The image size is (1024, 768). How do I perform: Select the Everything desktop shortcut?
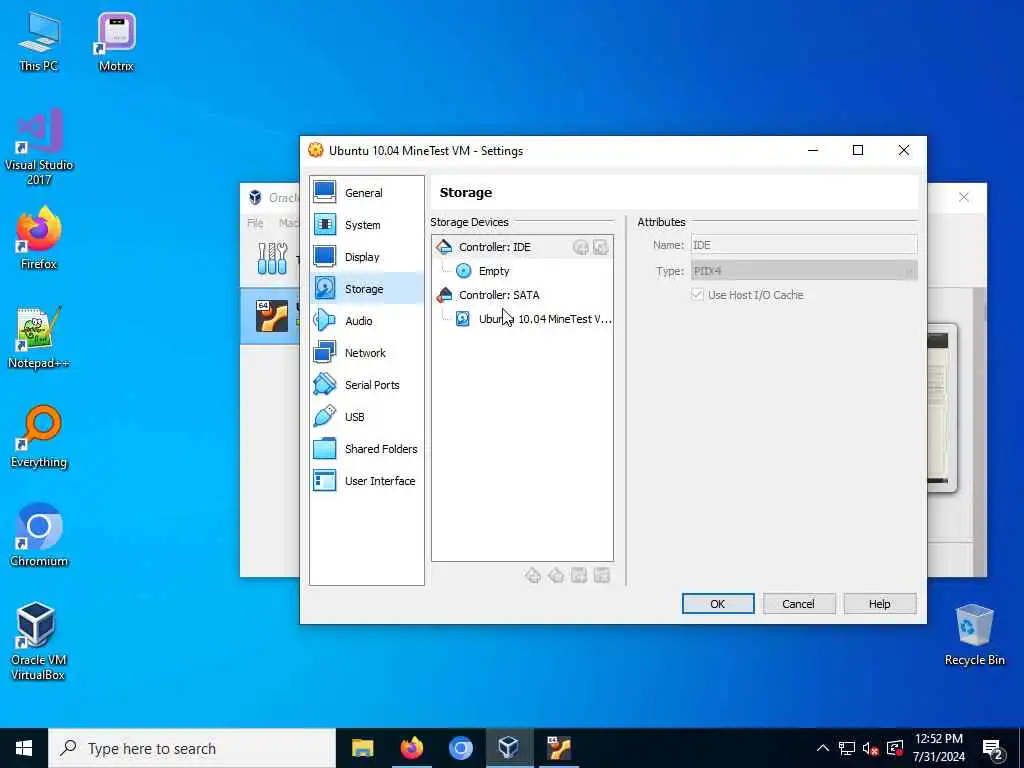pos(39,437)
